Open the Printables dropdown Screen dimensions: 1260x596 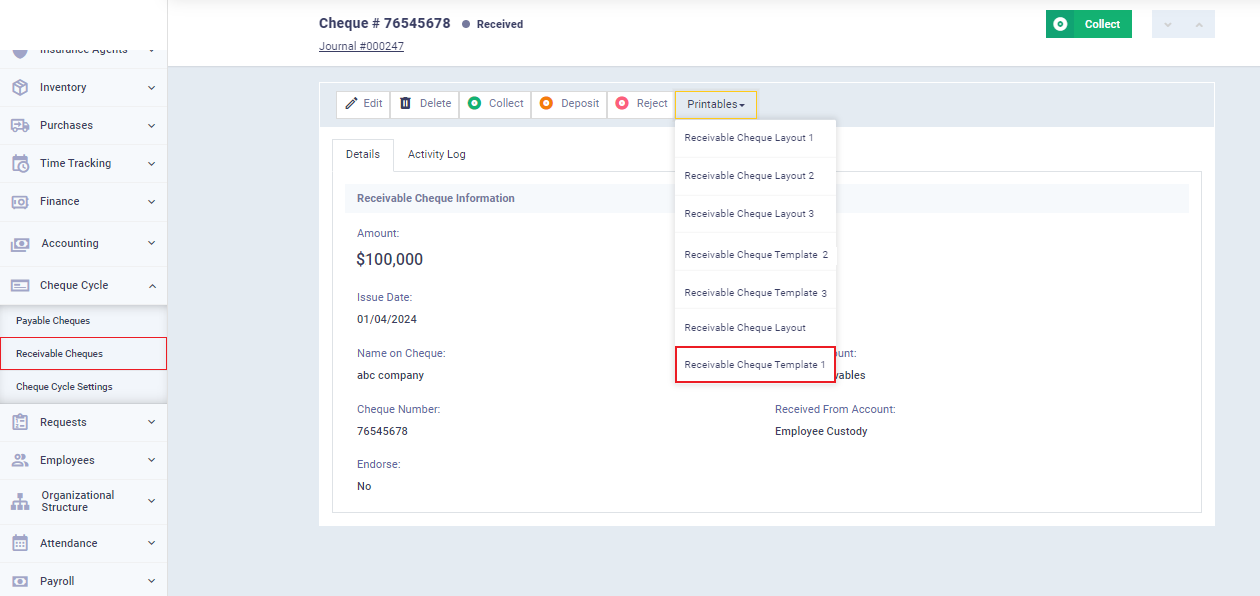(715, 104)
